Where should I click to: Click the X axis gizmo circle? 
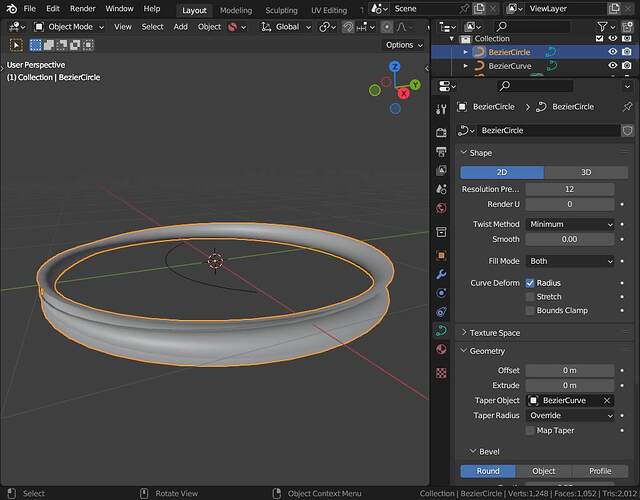click(404, 93)
